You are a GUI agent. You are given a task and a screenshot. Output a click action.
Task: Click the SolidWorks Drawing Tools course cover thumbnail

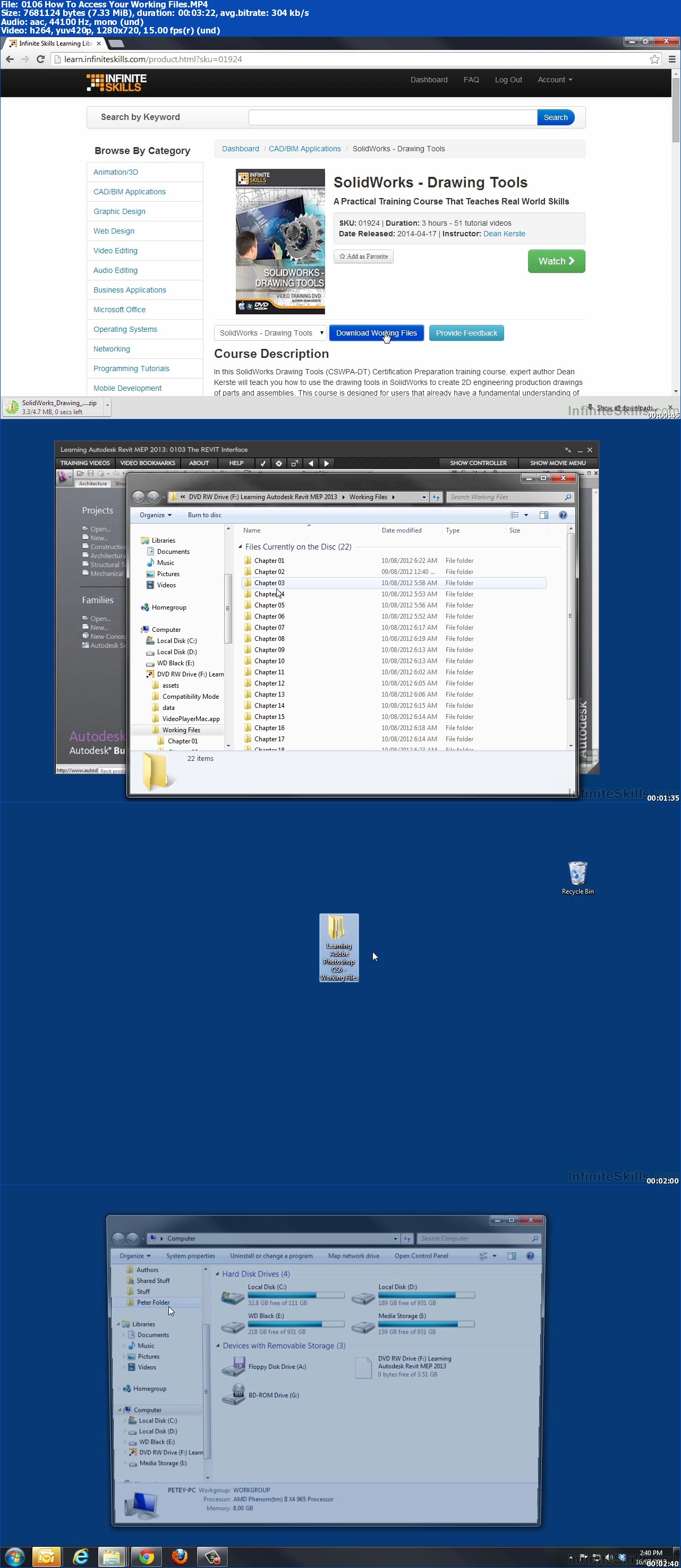coord(280,242)
